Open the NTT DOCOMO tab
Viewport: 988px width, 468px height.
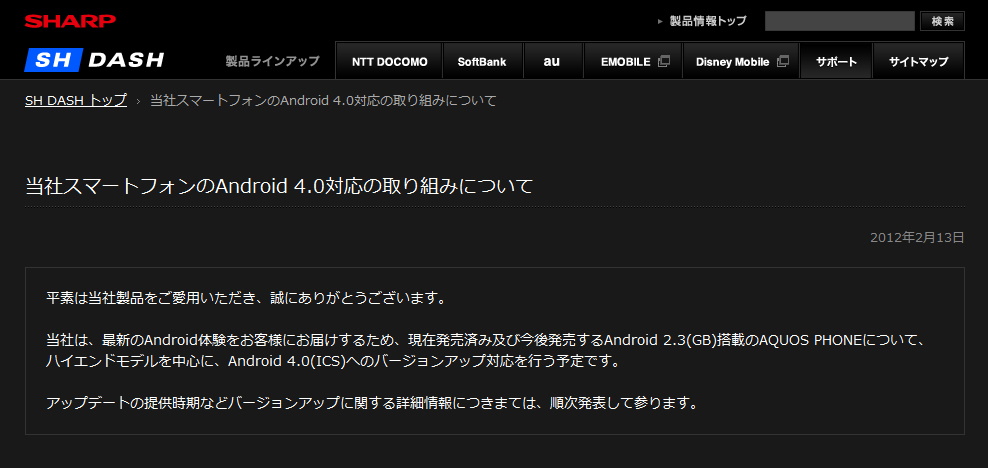click(389, 61)
